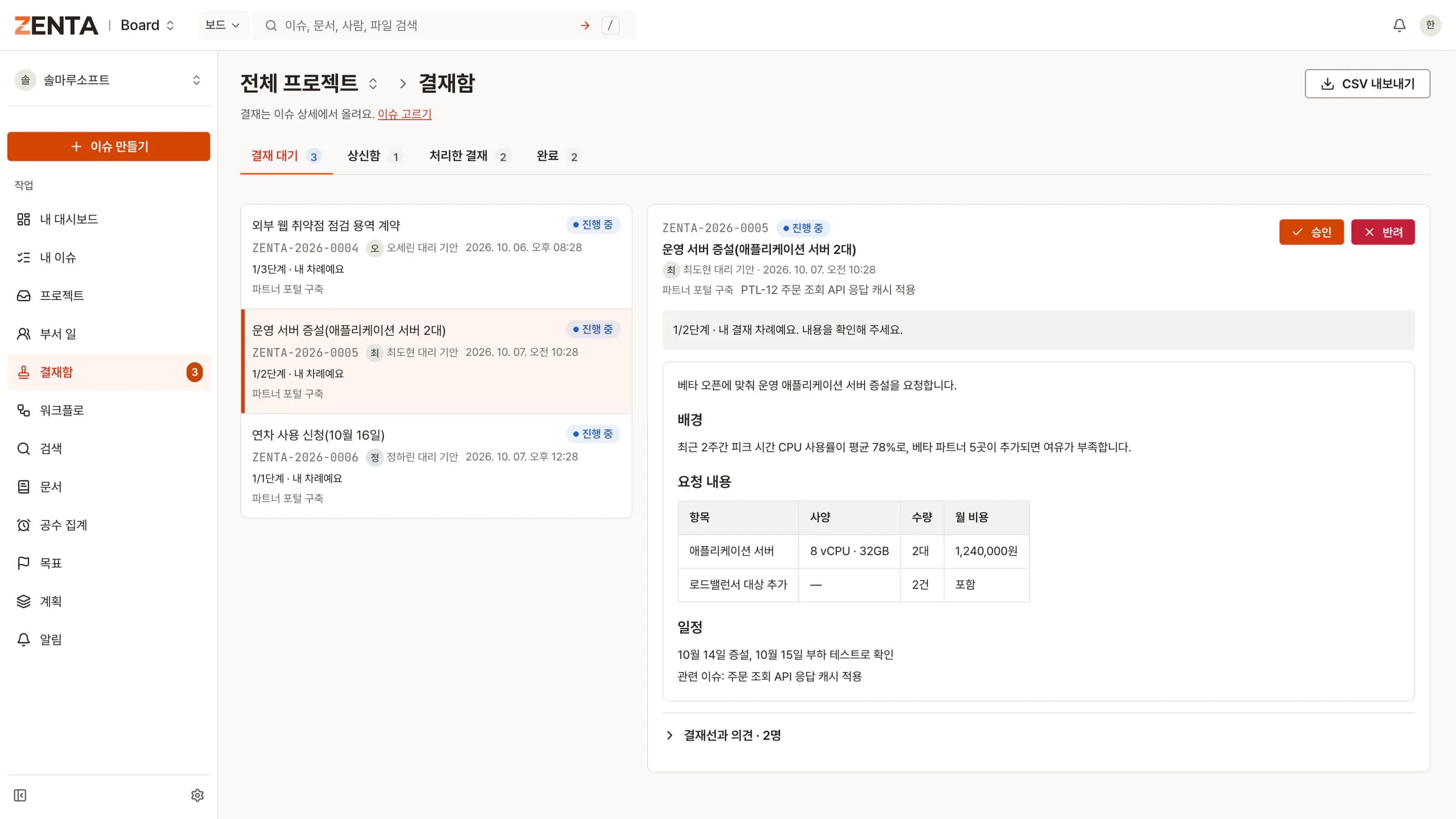Image resolution: width=1456 pixels, height=819 pixels.
Task: Click the slash shortcut key badge
Action: (x=610, y=25)
